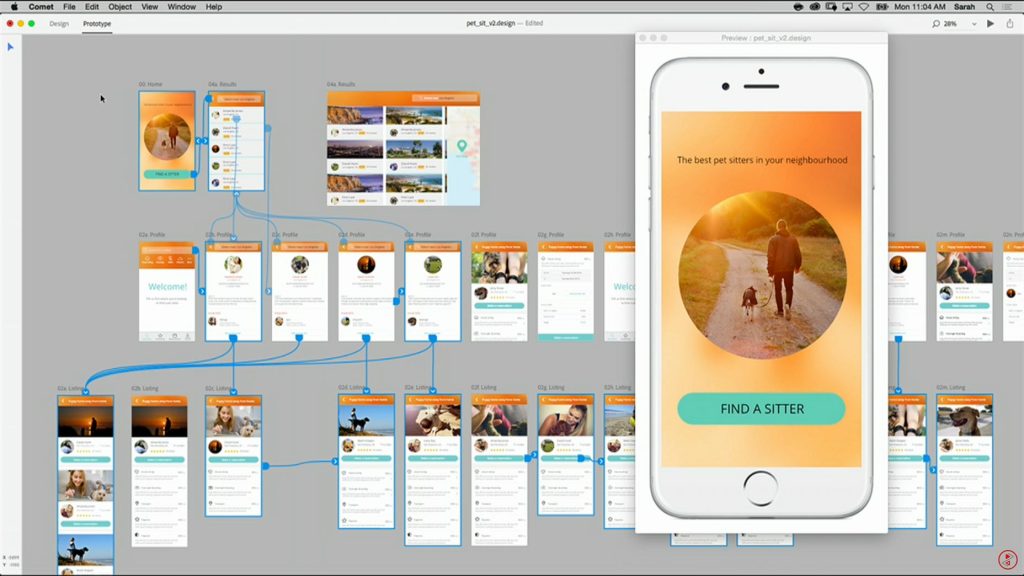Click the wire handle right of 02c. Listing
1024x576 pixels.
coord(265,466)
